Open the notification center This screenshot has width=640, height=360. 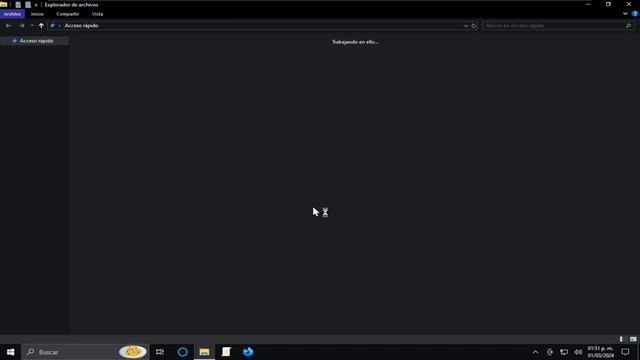625,352
